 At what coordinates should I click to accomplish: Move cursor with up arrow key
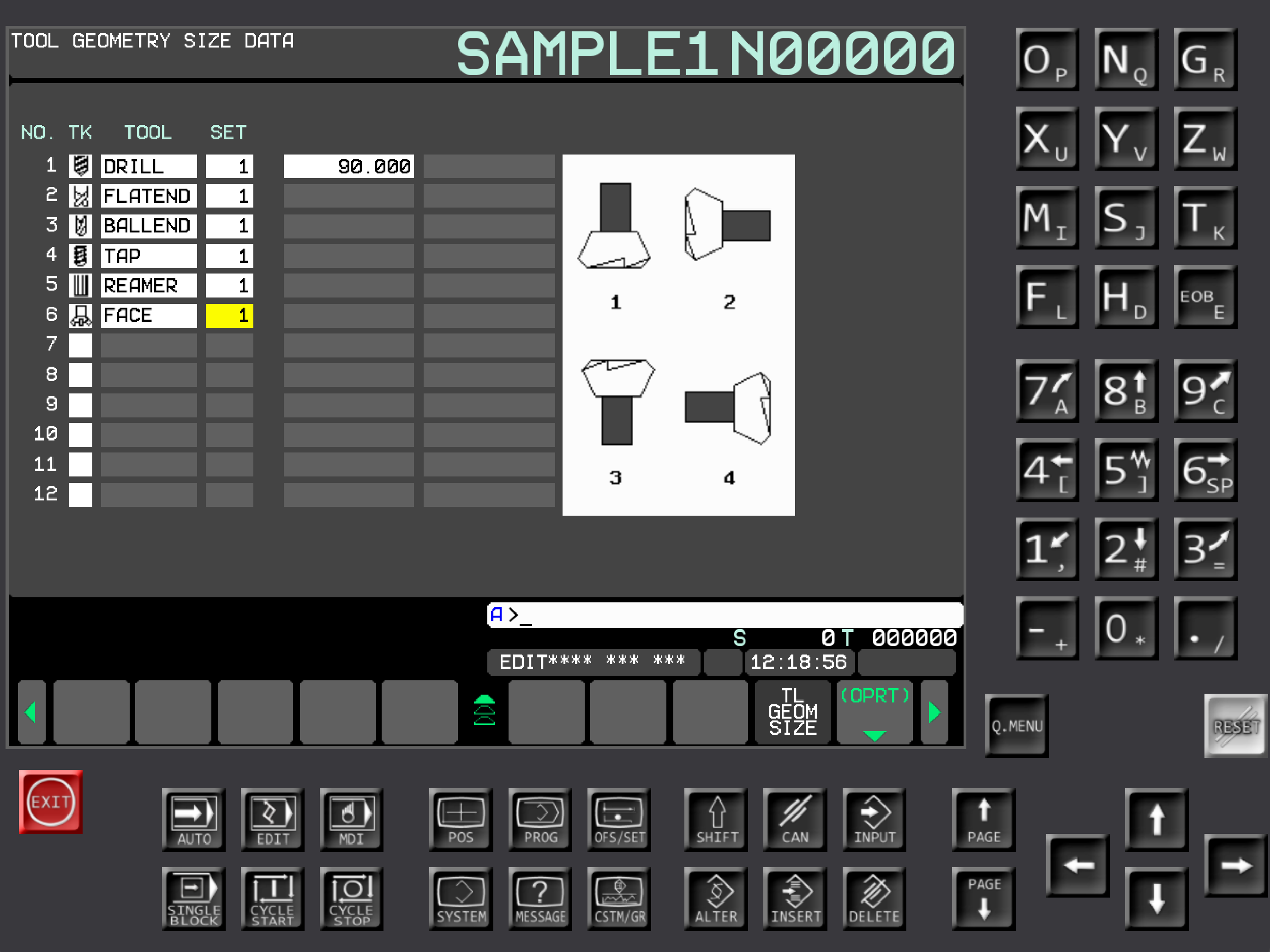coord(1157,820)
